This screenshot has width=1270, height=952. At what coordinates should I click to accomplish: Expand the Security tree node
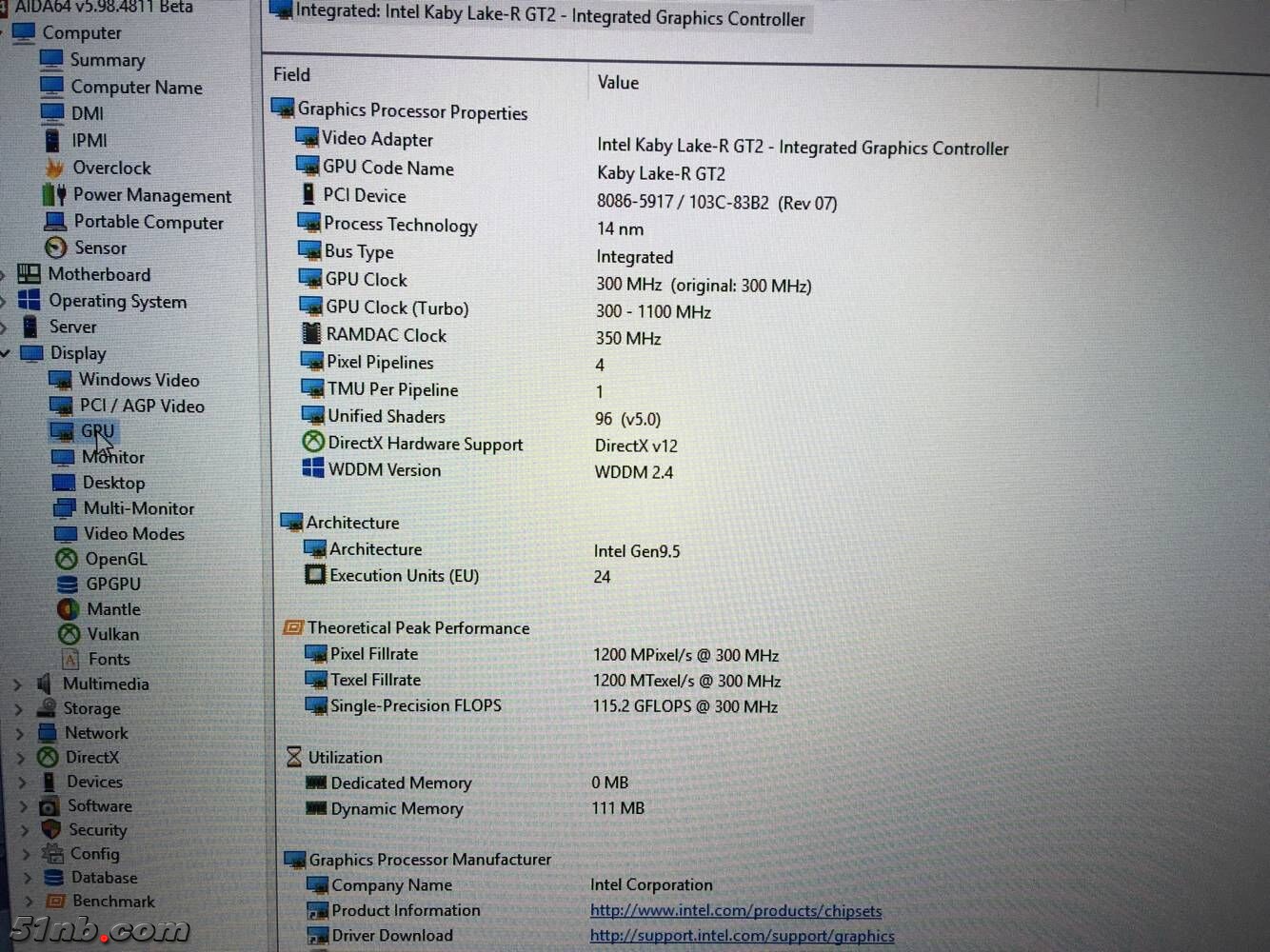24,830
